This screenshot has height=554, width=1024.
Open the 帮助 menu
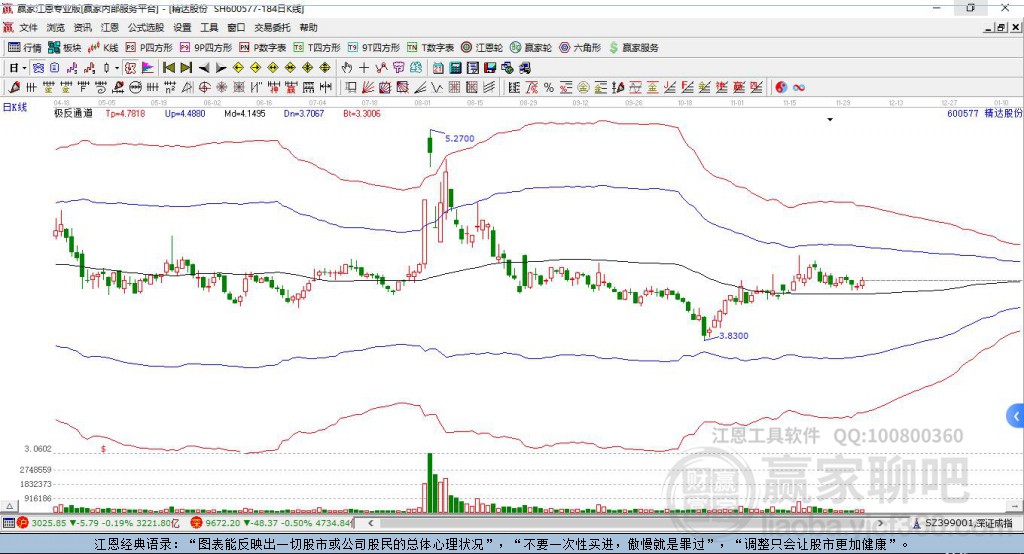coord(308,27)
